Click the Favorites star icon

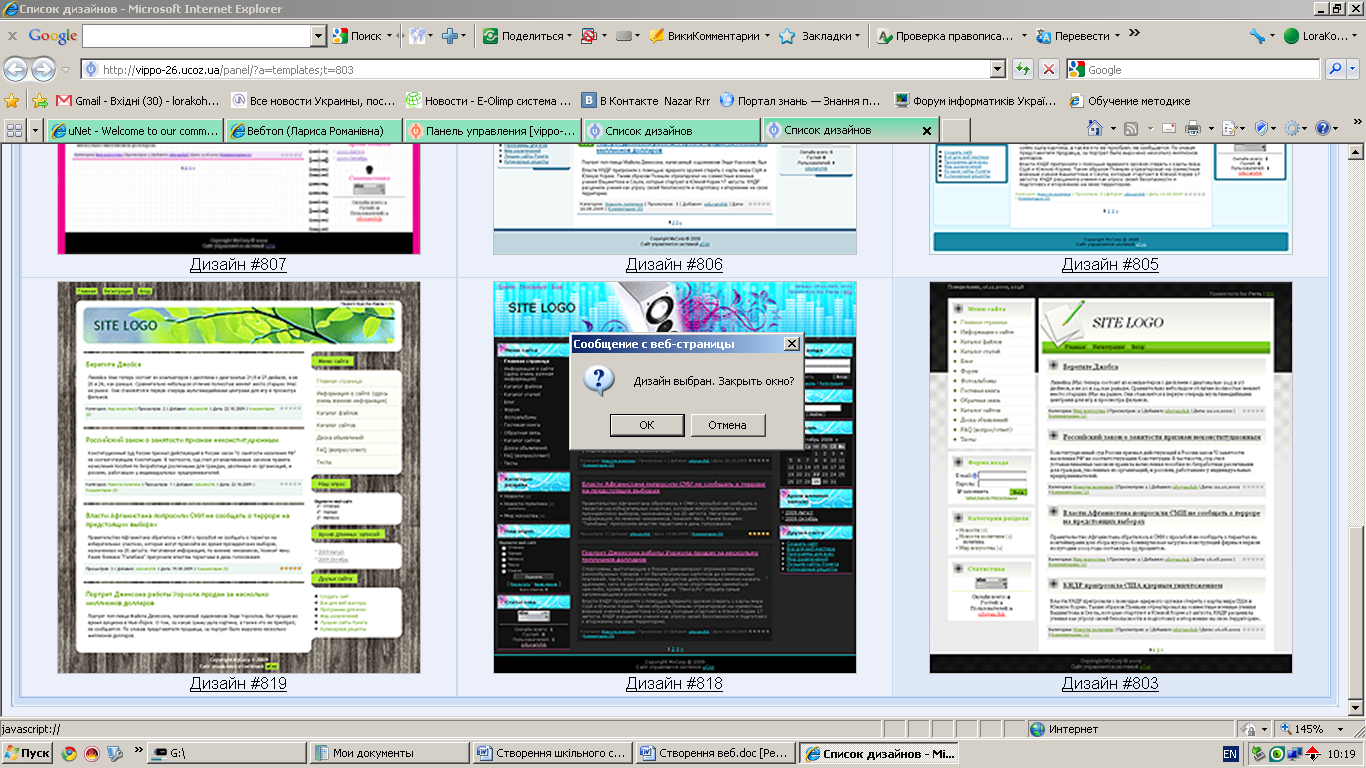pyautogui.click(x=12, y=101)
